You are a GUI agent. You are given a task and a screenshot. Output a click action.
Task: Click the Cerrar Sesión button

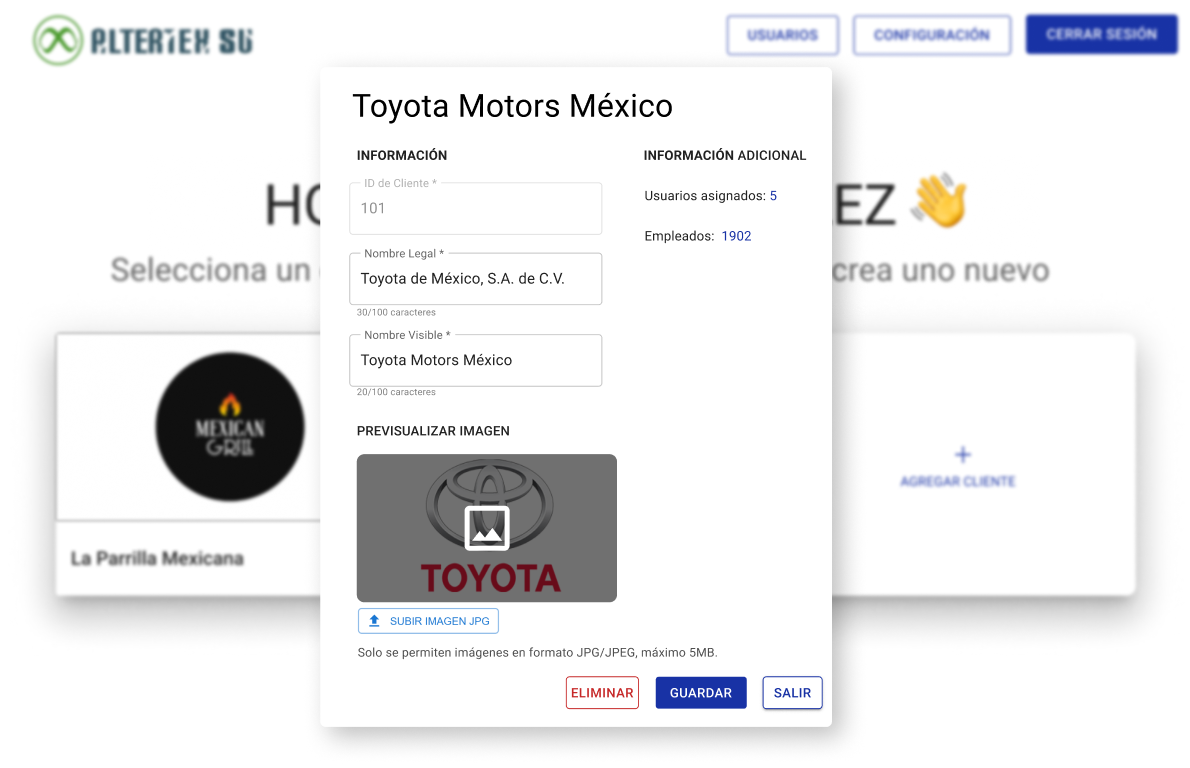click(1101, 34)
